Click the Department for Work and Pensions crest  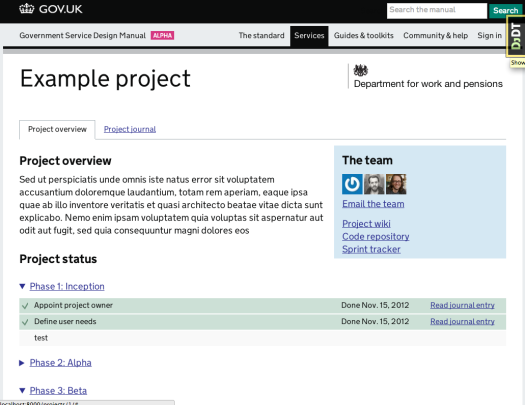pos(361,70)
